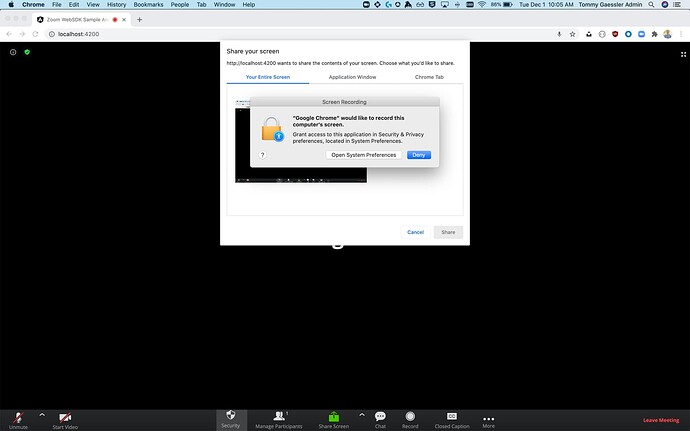
Task: Start Video in the Zoom toolbar
Action: [x=65, y=420]
